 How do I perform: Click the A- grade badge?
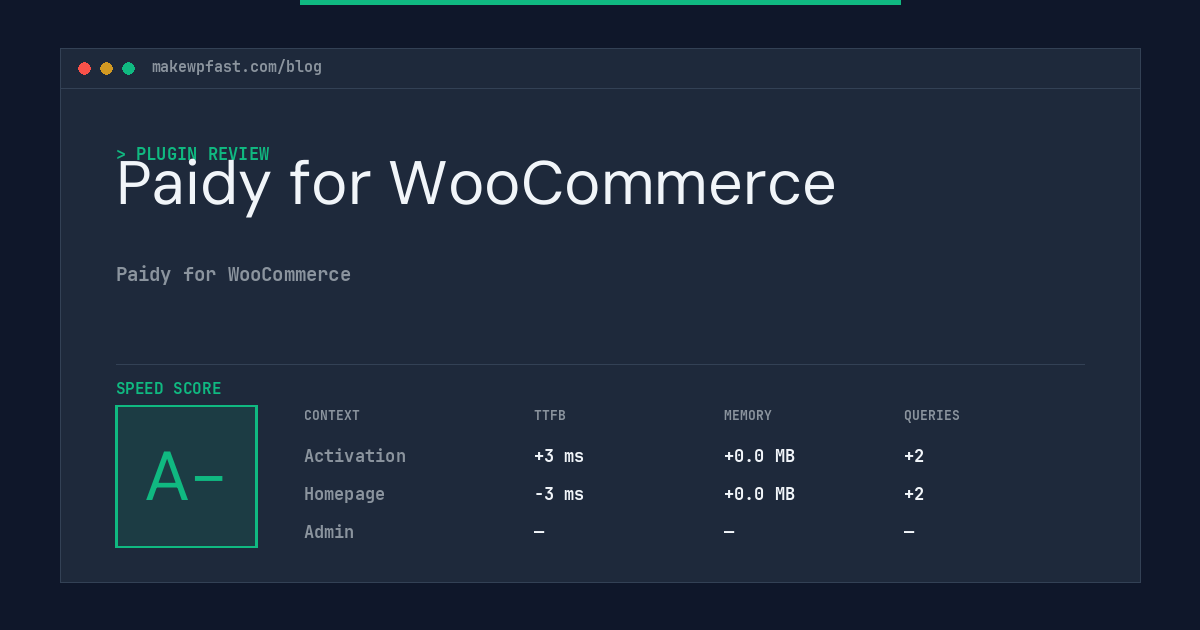pos(186,476)
